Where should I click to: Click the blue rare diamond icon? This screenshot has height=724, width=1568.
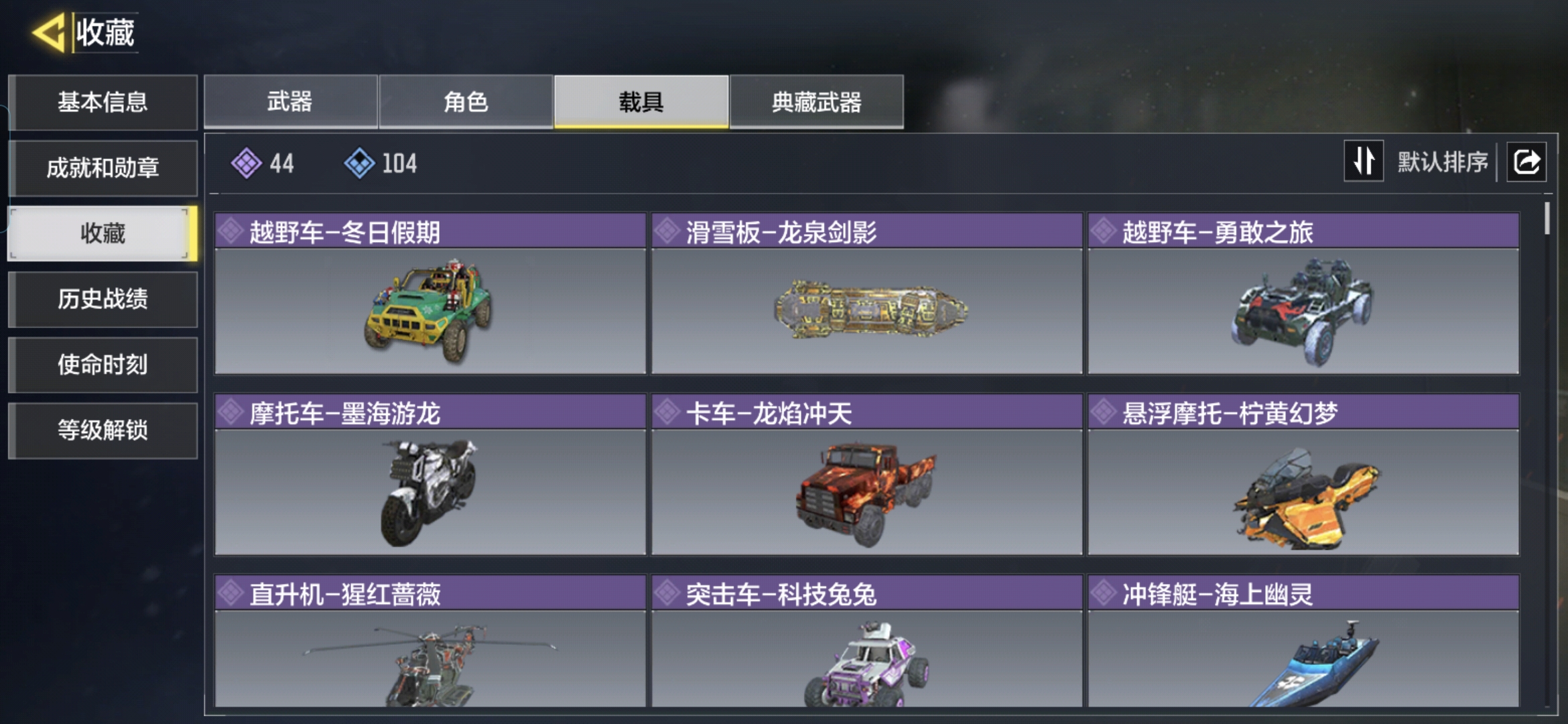359,163
